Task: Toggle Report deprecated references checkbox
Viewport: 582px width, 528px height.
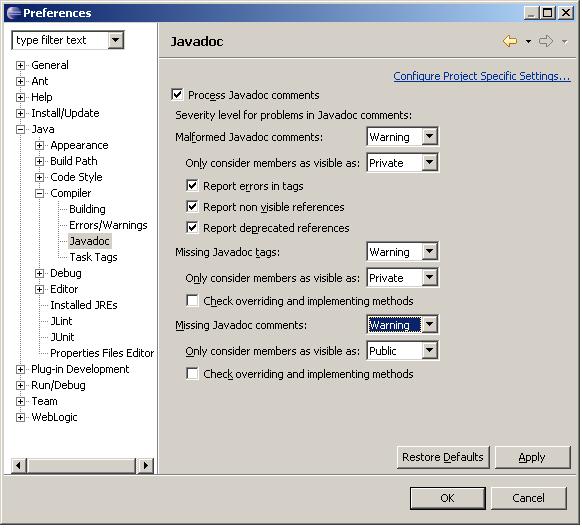Action: [192, 227]
